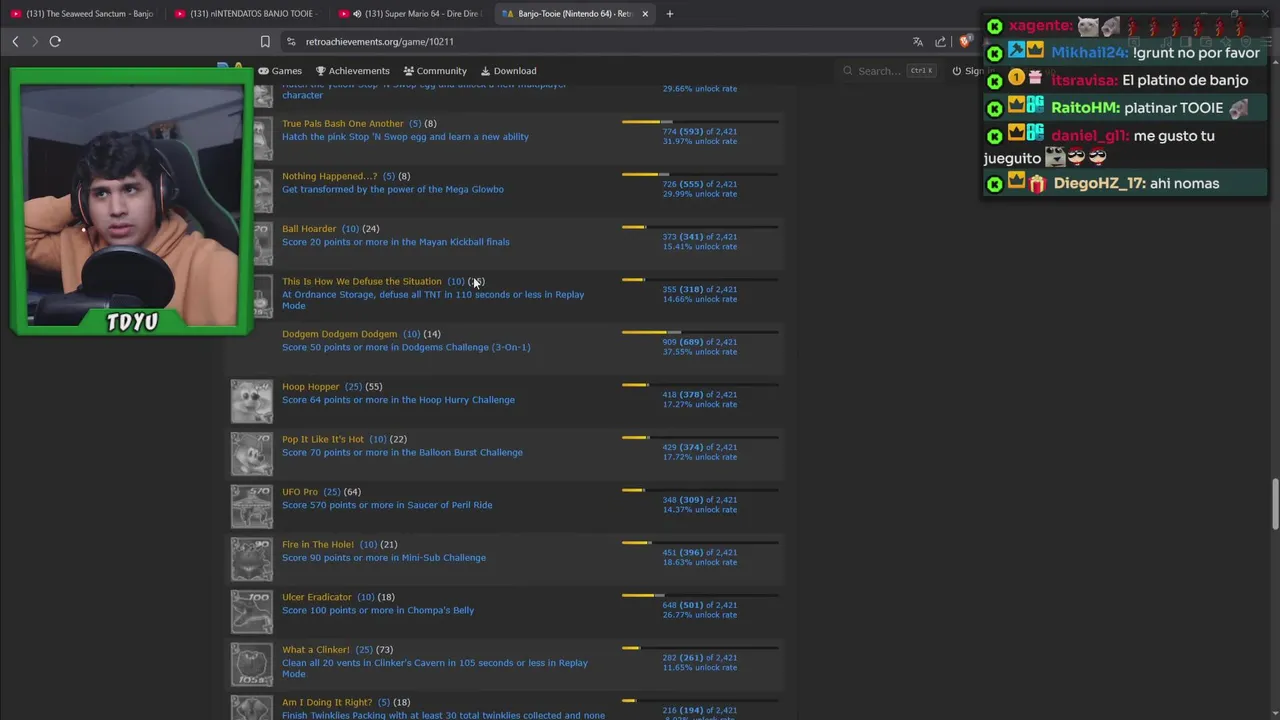Image resolution: width=1280 pixels, height=720 pixels.
Task: Close the Banjo-Tooie RetroAchievements tab
Action: pos(645,14)
